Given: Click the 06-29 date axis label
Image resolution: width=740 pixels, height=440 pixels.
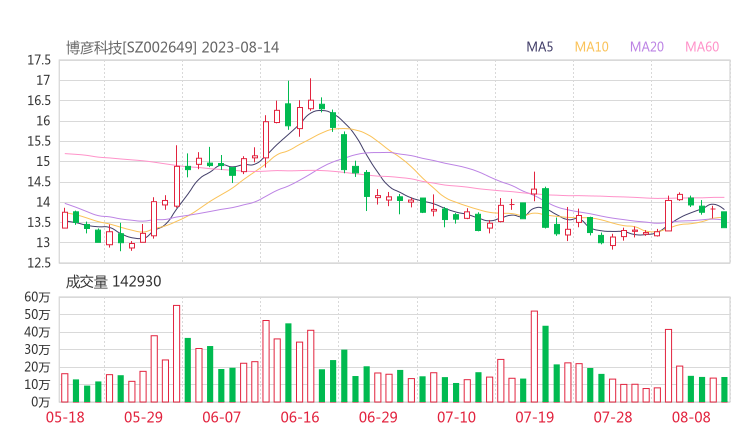Looking at the screenshot, I should tap(378, 417).
